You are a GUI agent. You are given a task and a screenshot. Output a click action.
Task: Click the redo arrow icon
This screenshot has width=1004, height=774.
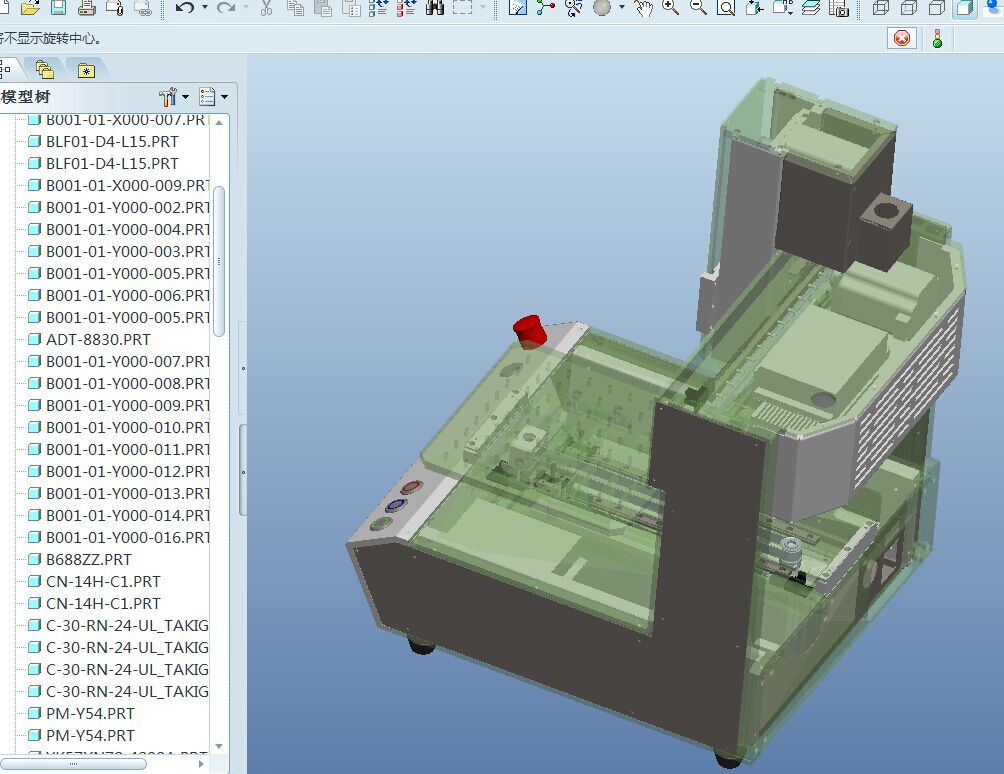point(225,7)
